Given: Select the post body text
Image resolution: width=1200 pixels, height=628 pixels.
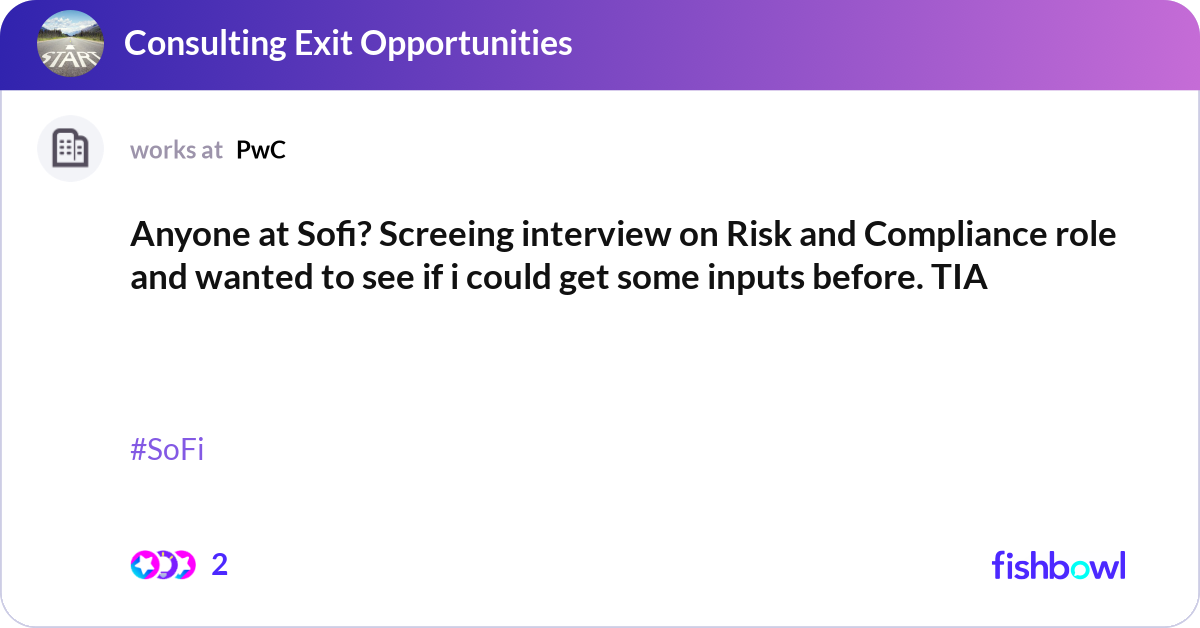Looking at the screenshot, I should pyautogui.click(x=600, y=255).
